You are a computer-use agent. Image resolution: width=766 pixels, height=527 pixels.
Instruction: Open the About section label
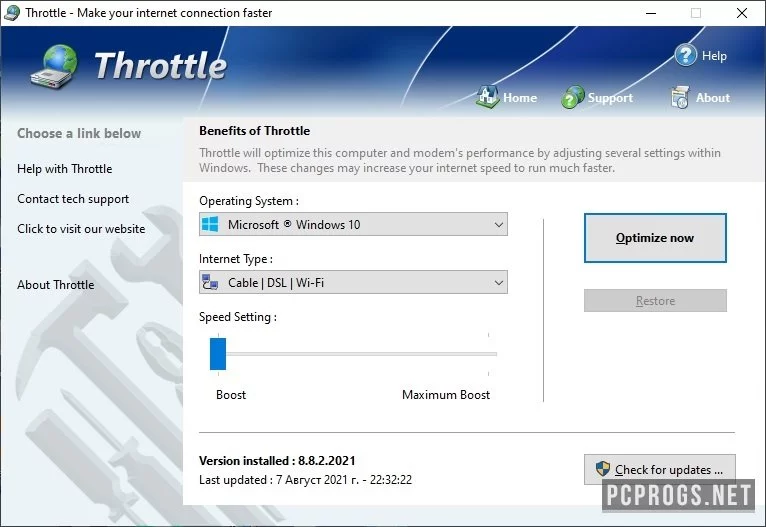713,98
